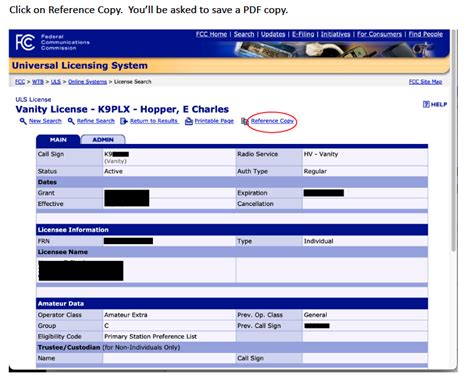Open the Updates link in top navigation
This screenshot has height=383, width=474.
point(273,34)
